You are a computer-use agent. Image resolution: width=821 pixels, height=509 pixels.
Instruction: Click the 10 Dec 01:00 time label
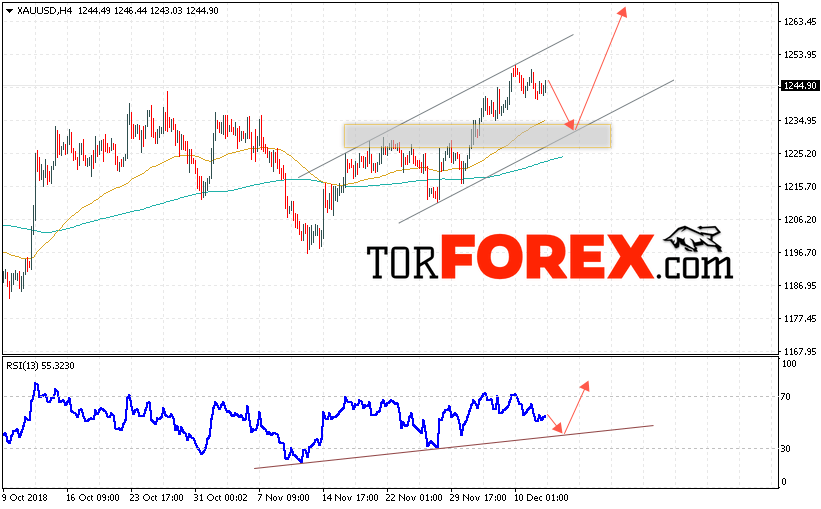coord(541,497)
